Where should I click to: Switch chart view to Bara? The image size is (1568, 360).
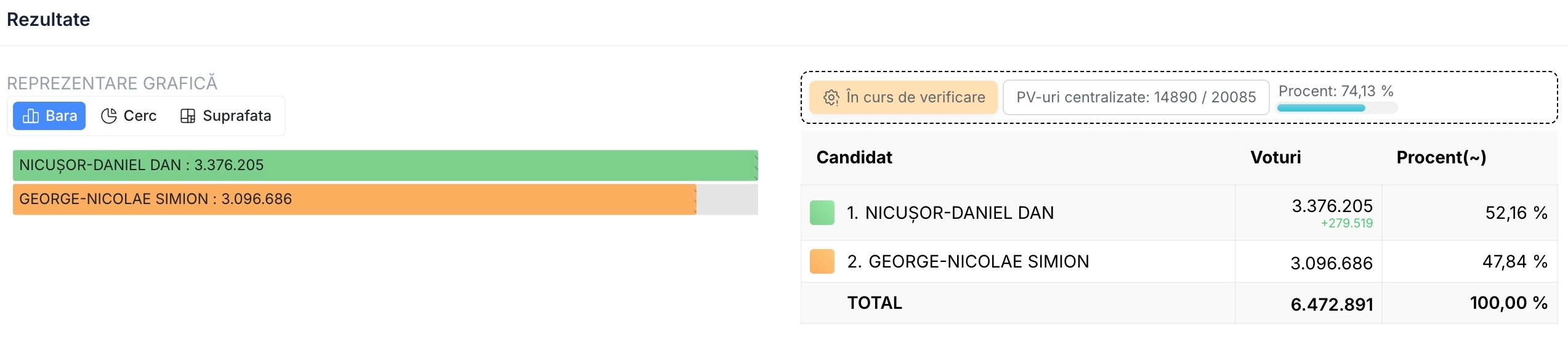click(x=49, y=116)
